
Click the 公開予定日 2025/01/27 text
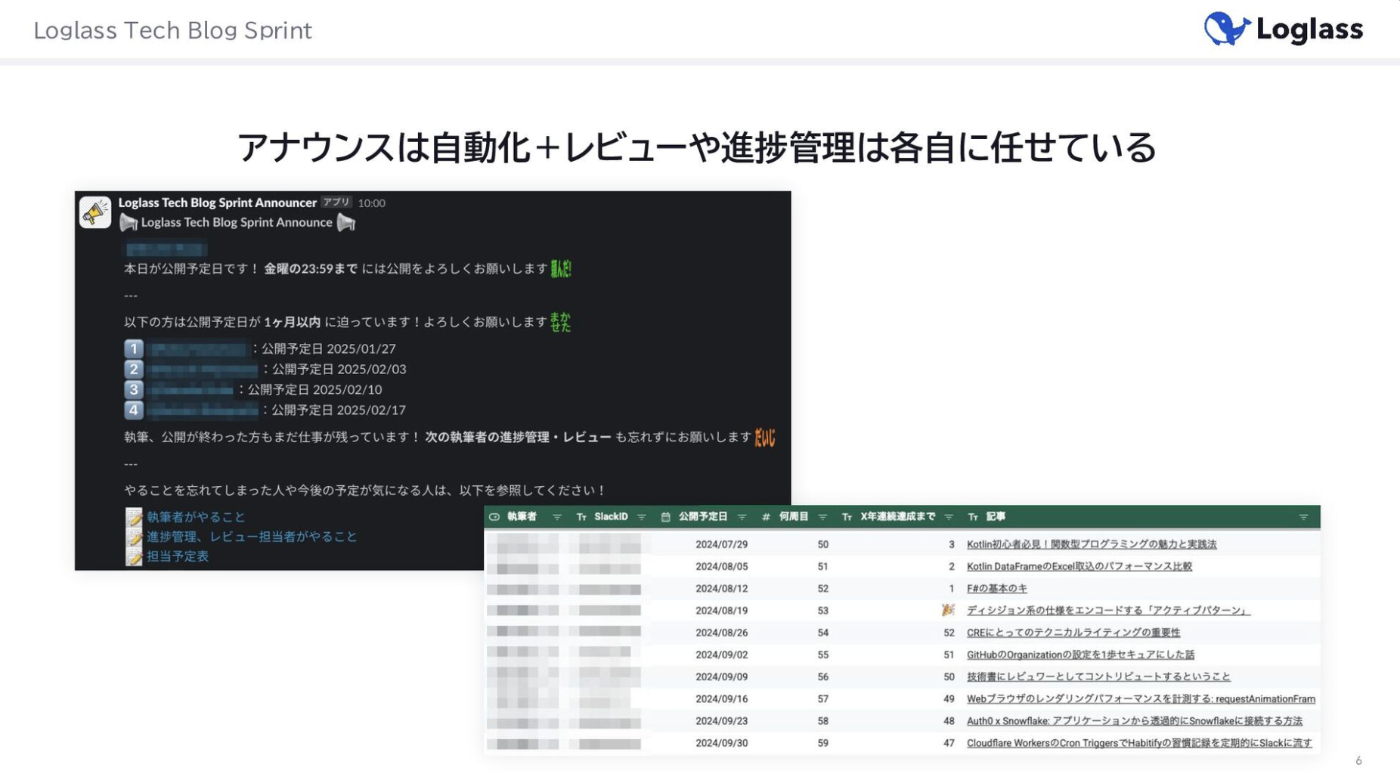point(329,349)
